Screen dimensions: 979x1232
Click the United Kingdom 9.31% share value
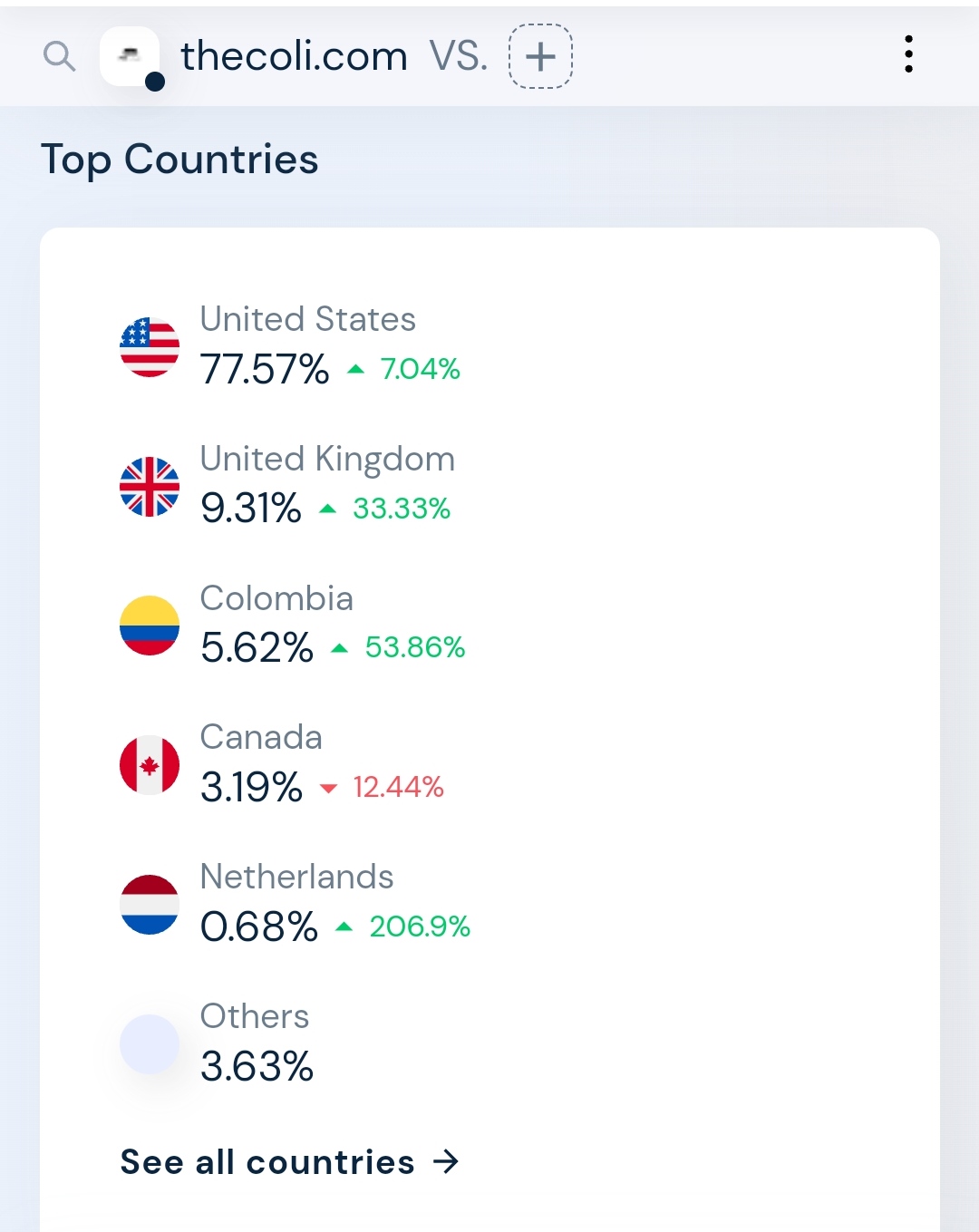(251, 509)
